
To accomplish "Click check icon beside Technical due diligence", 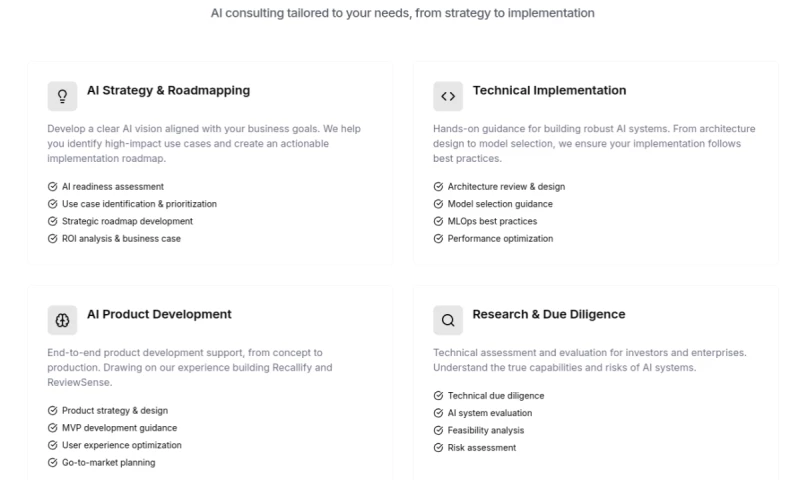I will (438, 396).
